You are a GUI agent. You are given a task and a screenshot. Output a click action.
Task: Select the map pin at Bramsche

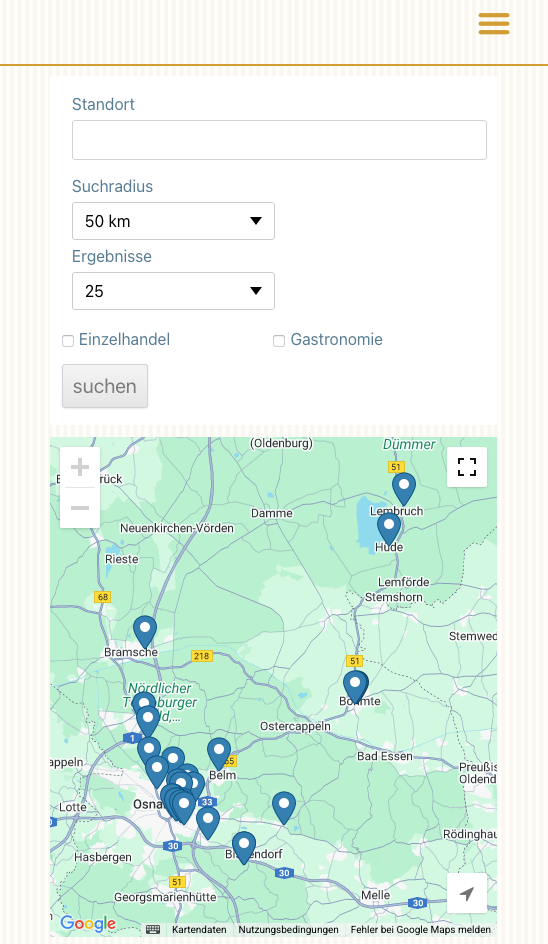(x=145, y=630)
